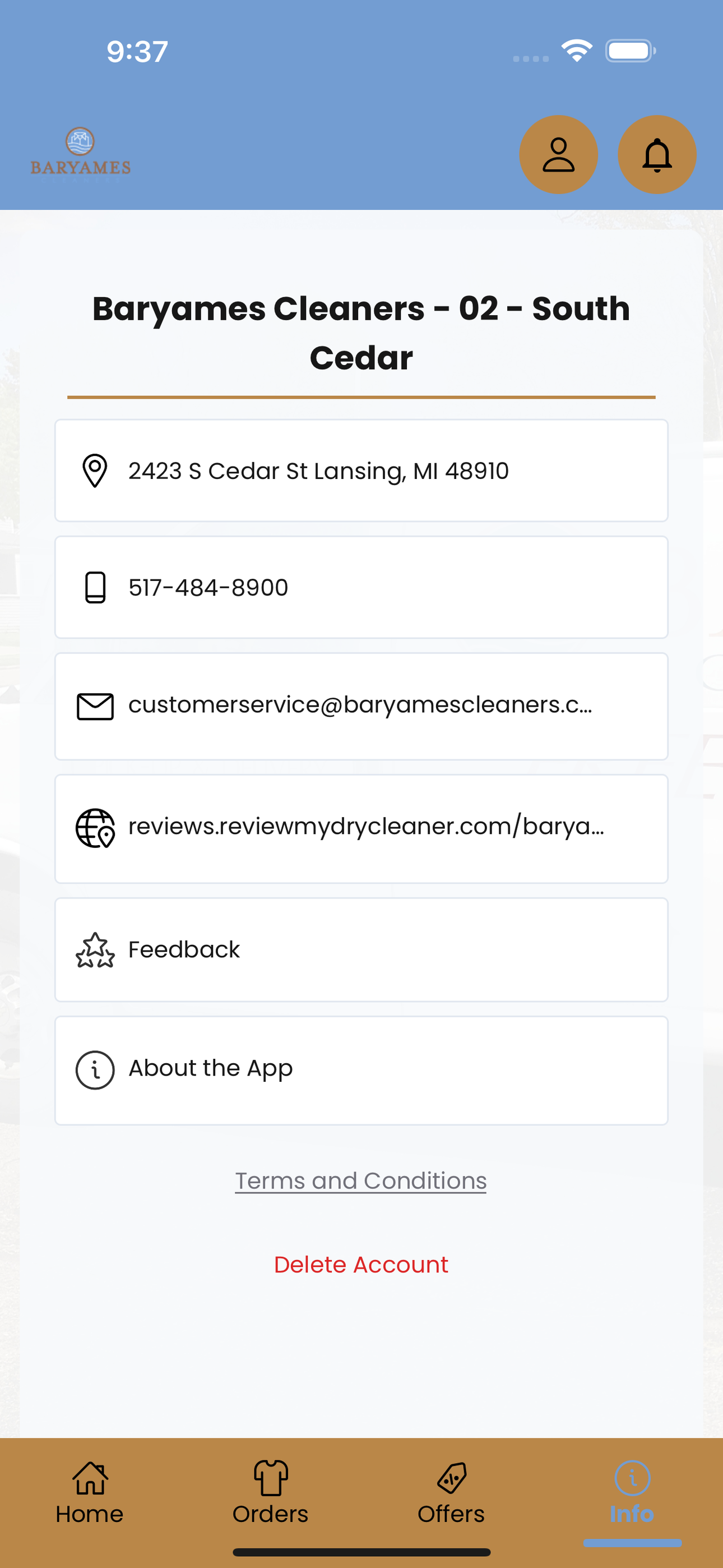
Task: Tap the About the App info icon
Action: (x=95, y=1069)
